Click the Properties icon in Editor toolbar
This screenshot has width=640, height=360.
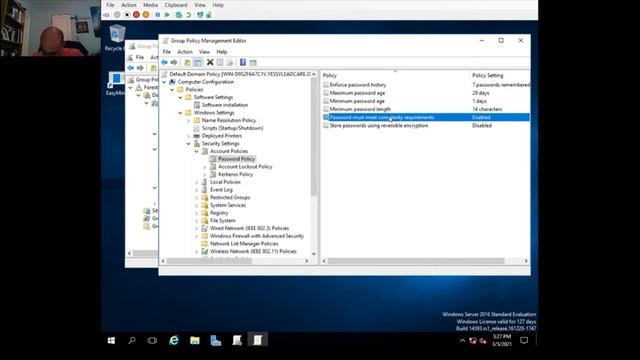tap(220, 62)
